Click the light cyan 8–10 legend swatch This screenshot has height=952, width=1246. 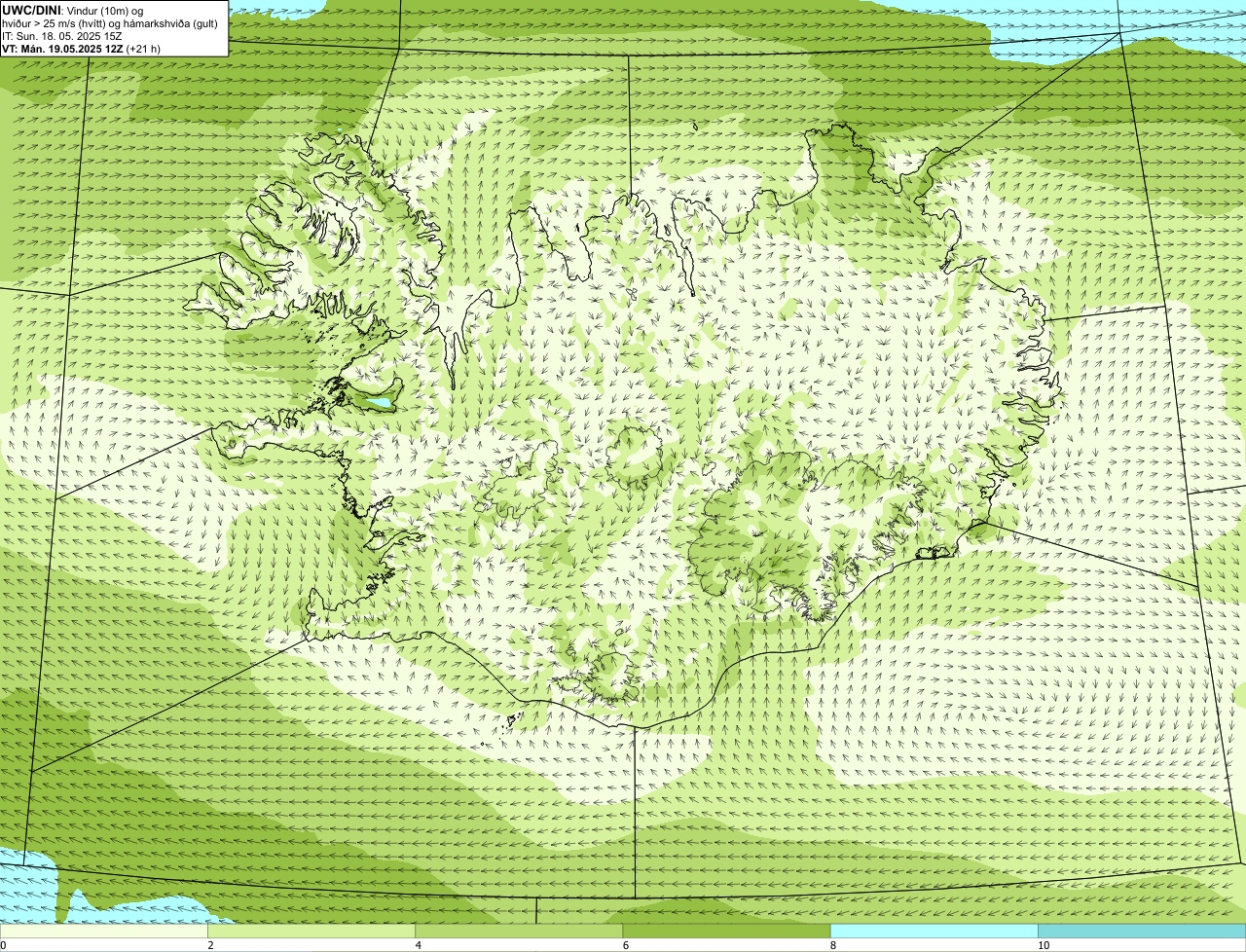pos(934,932)
